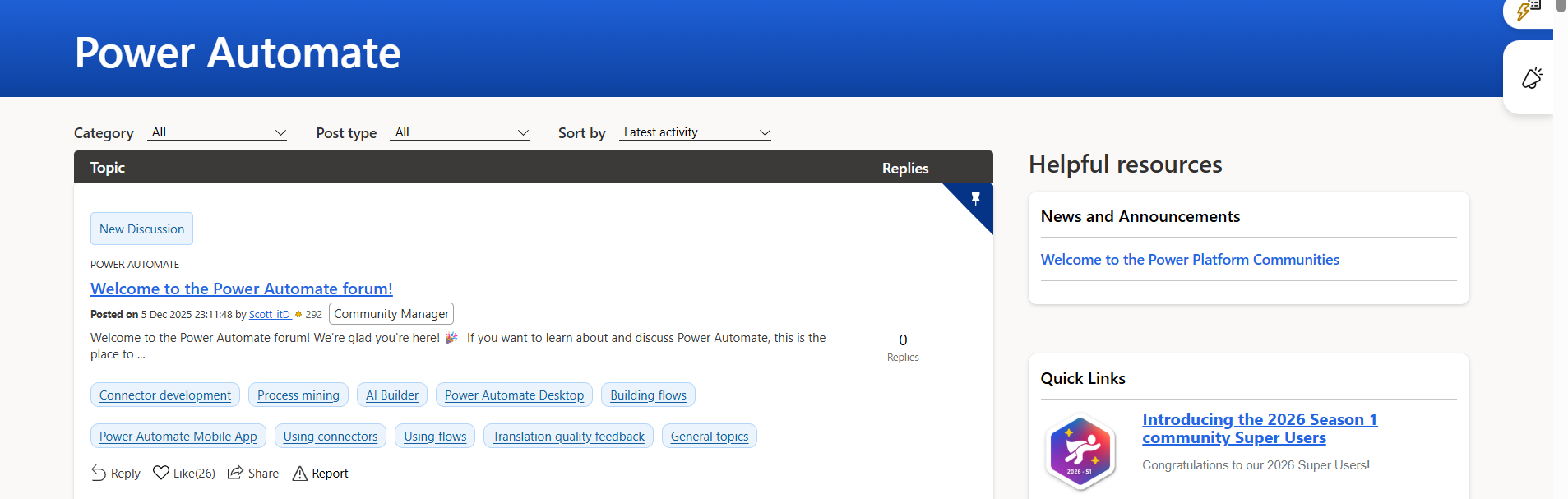Screen dimensions: 1568x499
Task: Click the Report warning triangle icon
Action: (x=299, y=473)
